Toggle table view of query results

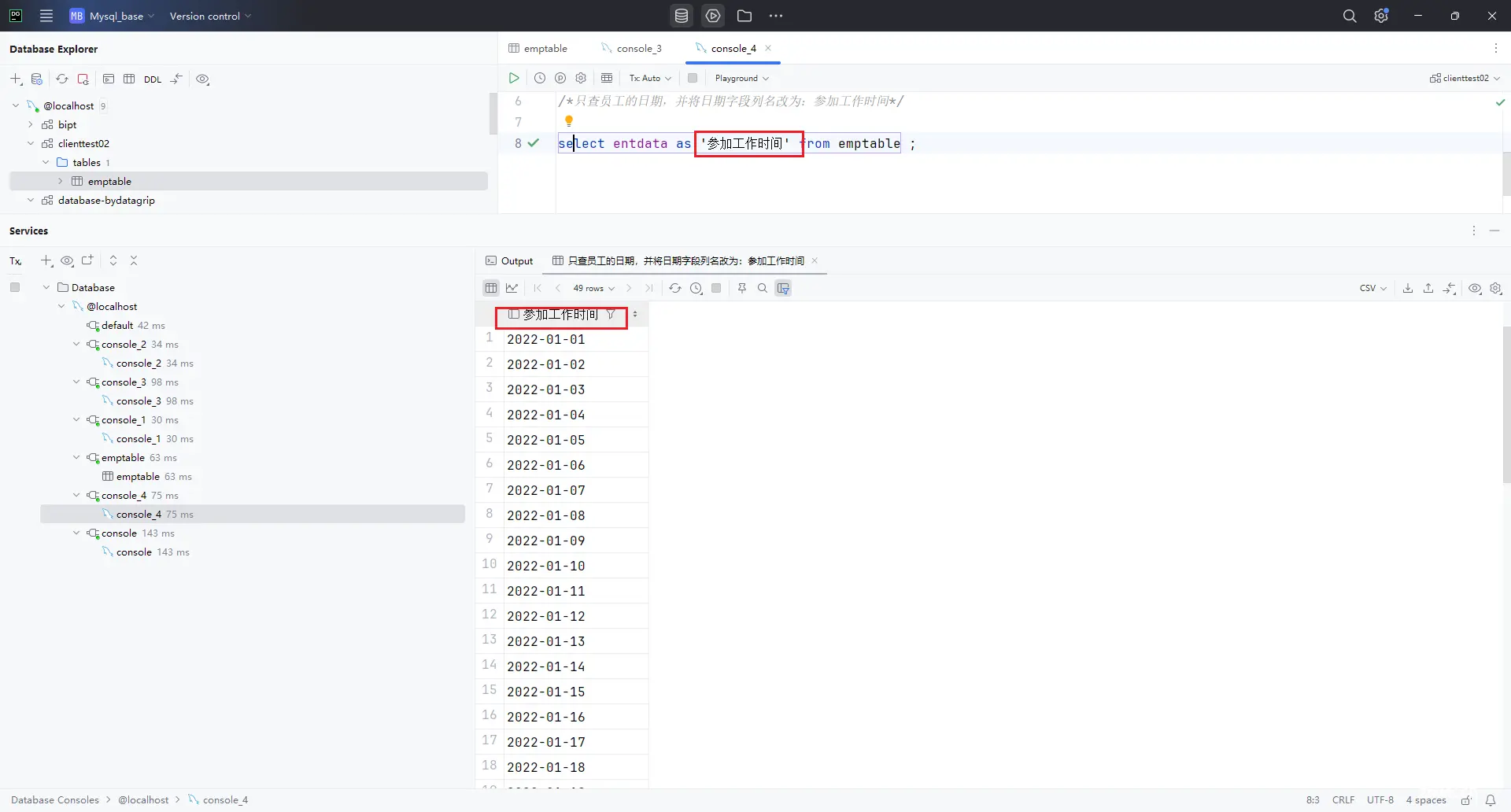click(x=491, y=288)
